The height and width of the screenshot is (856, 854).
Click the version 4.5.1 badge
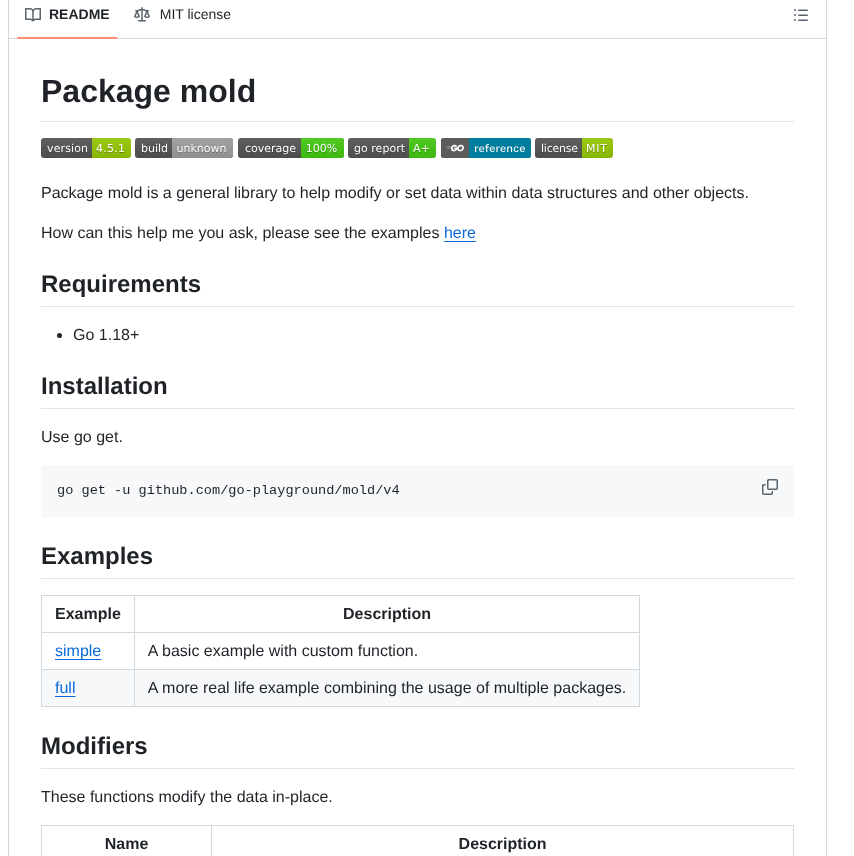pyautogui.click(x=85, y=148)
